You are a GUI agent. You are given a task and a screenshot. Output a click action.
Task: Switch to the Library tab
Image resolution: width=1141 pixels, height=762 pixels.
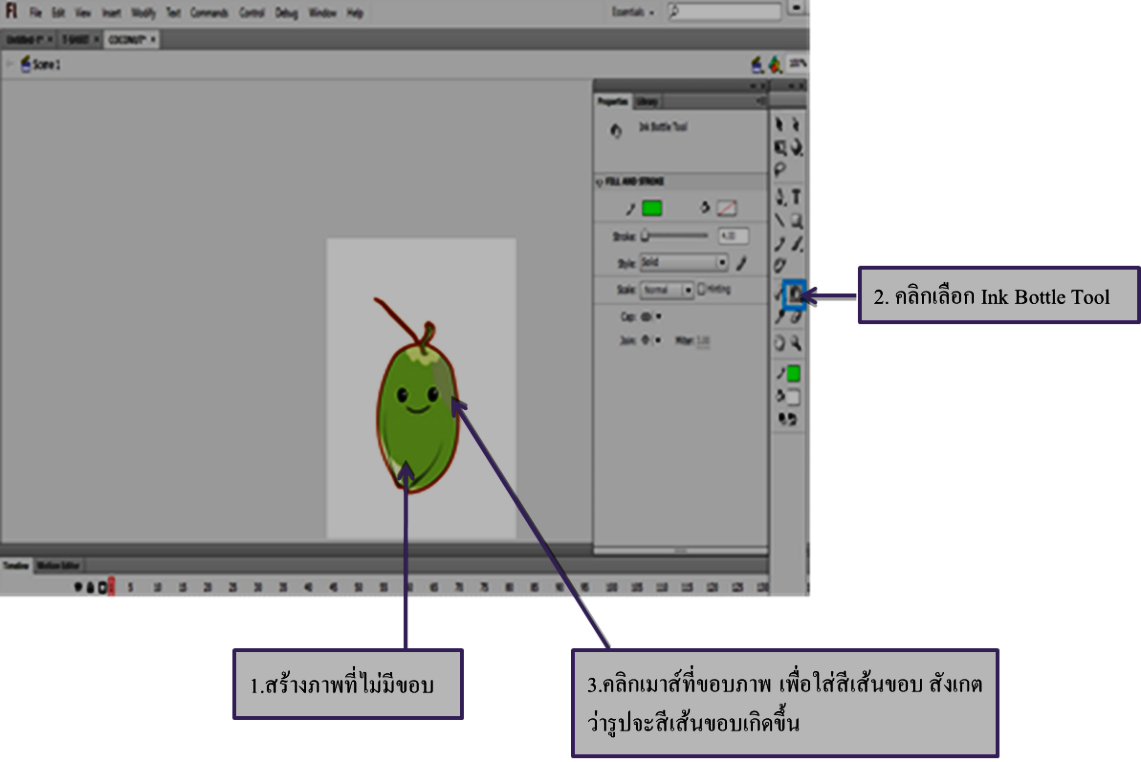650,99
